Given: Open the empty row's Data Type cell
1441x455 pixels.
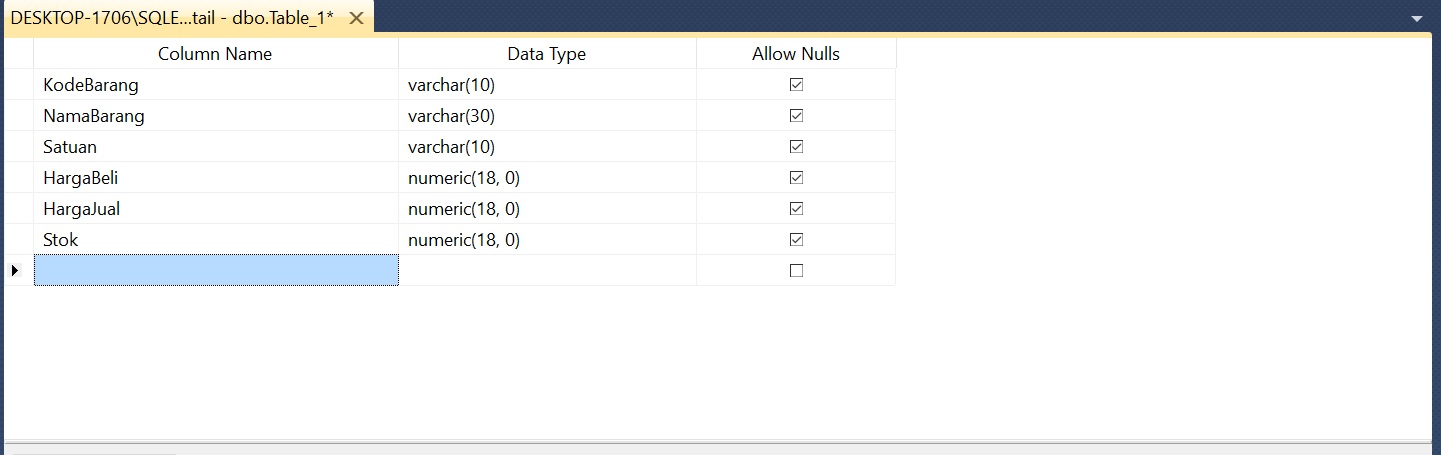Looking at the screenshot, I should coord(547,270).
